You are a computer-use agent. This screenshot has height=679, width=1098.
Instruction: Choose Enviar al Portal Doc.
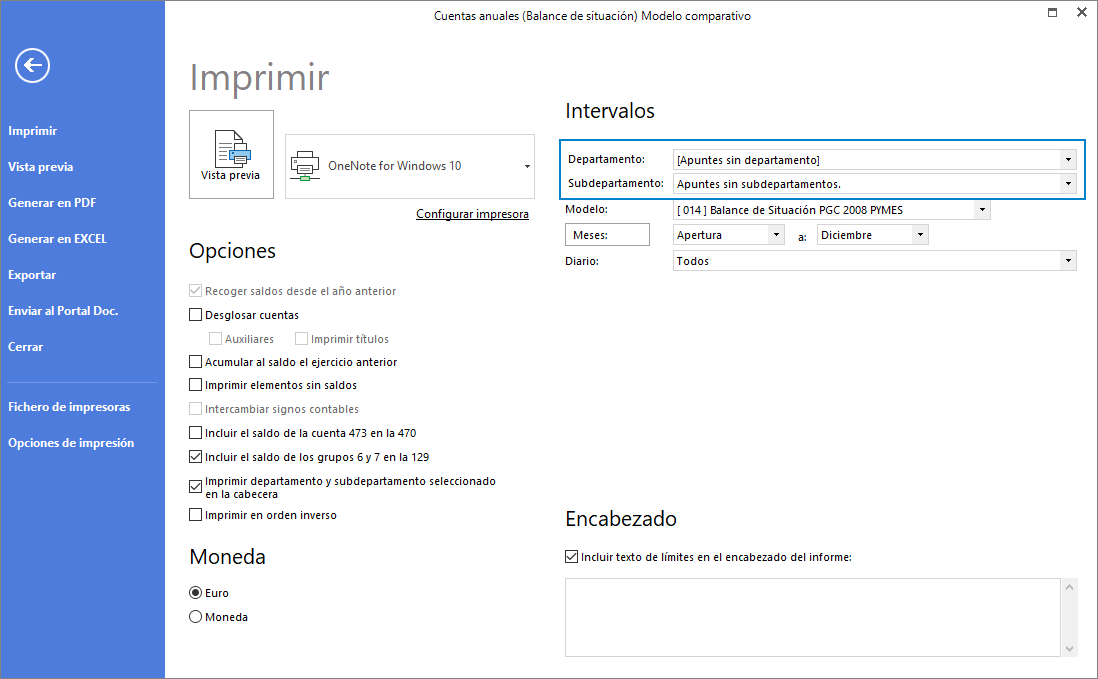pyautogui.click(x=63, y=311)
